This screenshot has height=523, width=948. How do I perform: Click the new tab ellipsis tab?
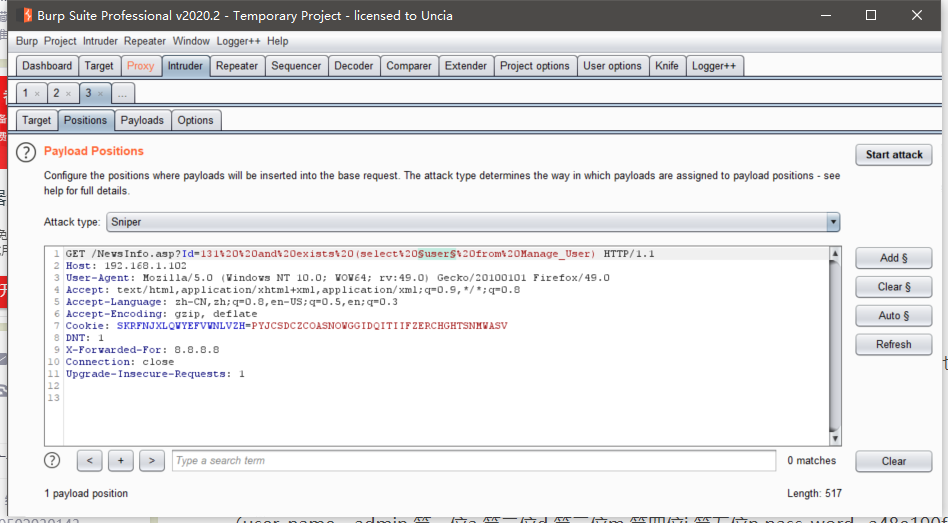click(x=123, y=94)
